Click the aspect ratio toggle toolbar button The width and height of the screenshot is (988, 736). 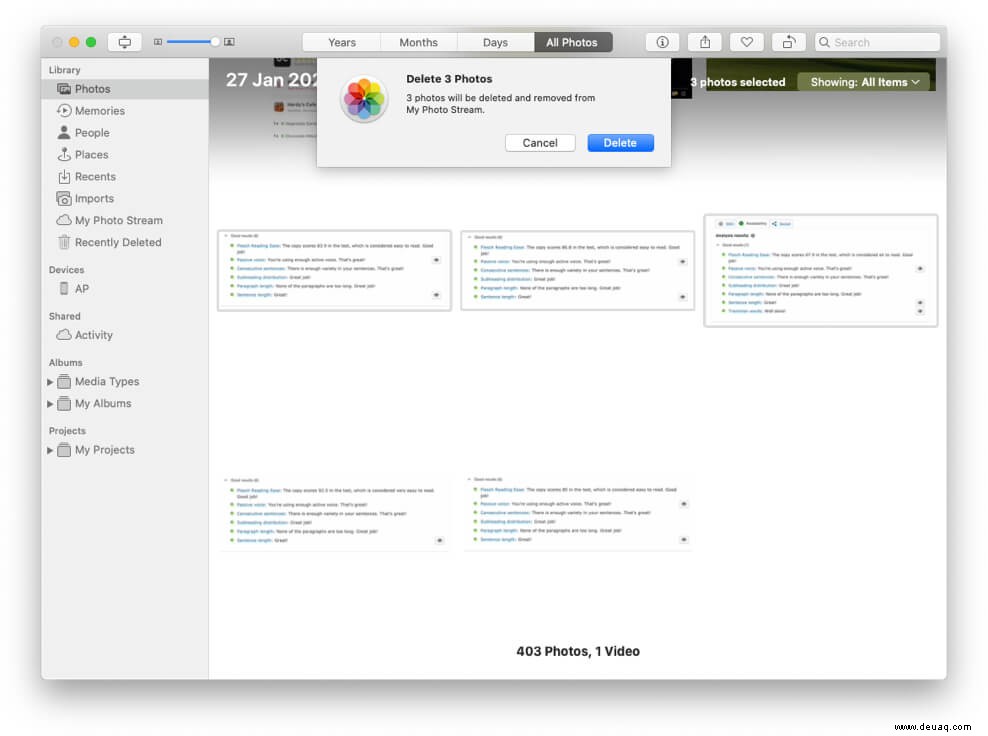(125, 42)
